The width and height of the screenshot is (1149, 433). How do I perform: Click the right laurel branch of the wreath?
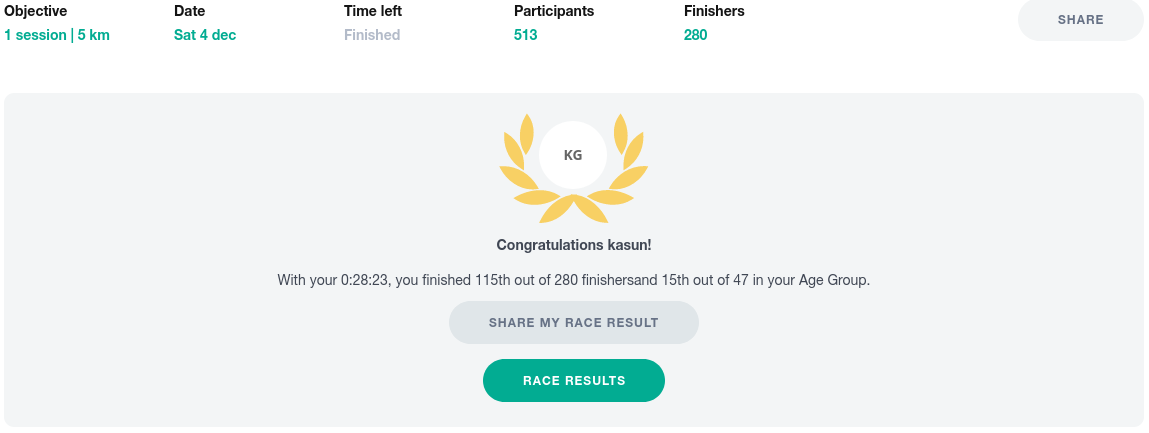pos(628,158)
